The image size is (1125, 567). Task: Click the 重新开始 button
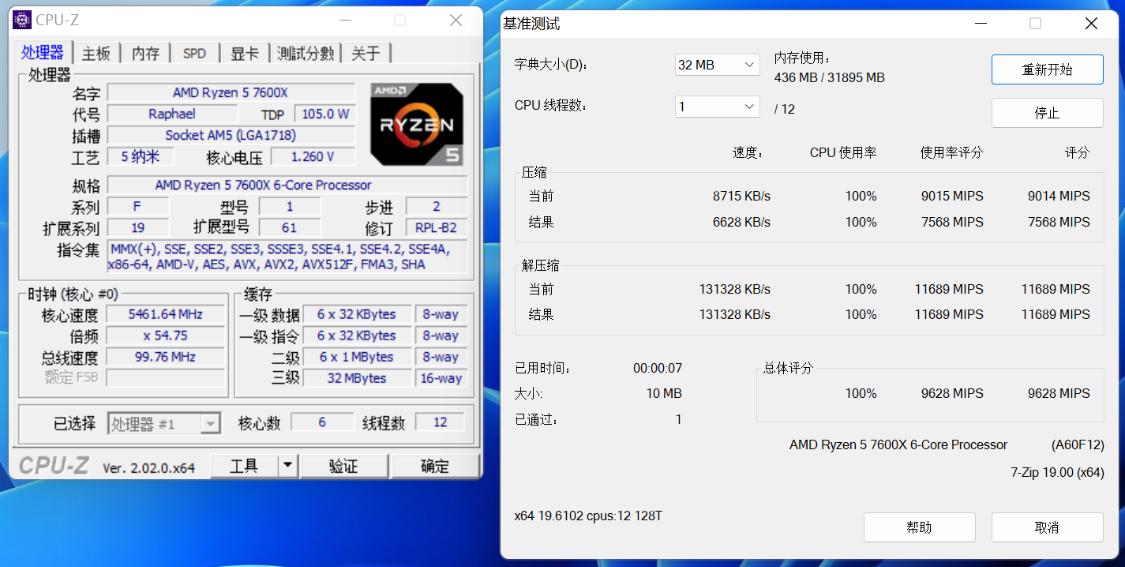(x=1047, y=70)
